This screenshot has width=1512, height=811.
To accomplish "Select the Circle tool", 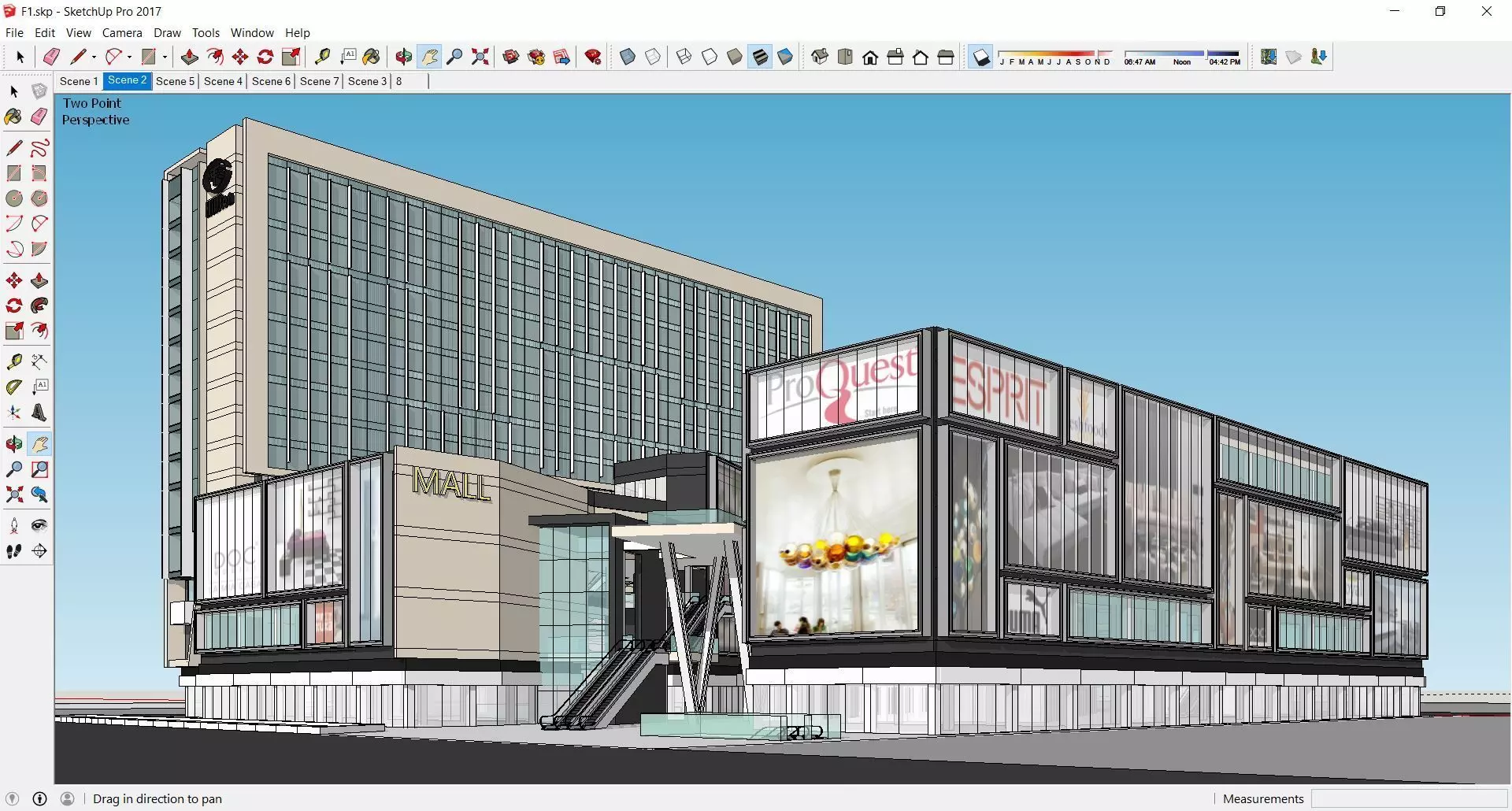I will click(14, 198).
